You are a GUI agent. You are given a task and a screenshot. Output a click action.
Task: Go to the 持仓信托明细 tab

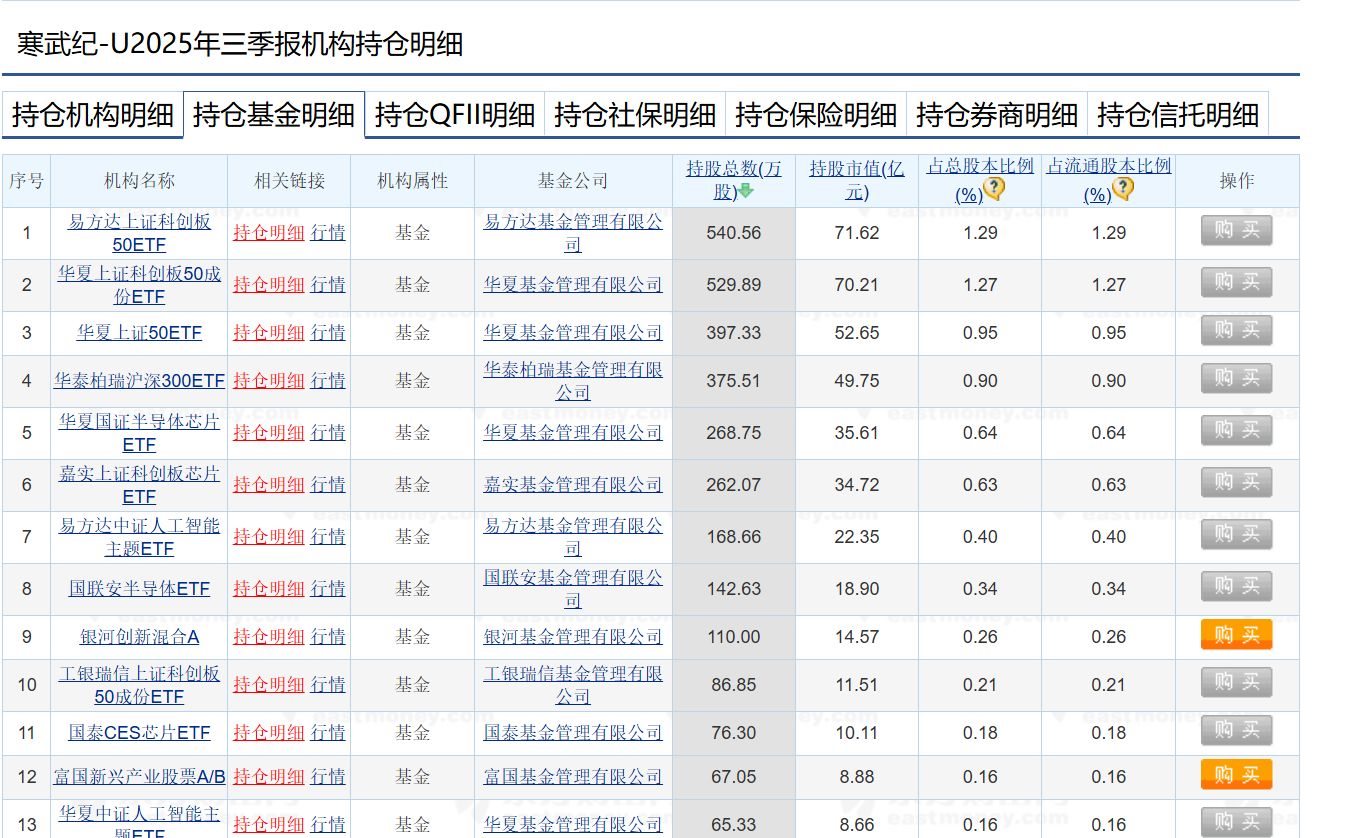point(1178,115)
